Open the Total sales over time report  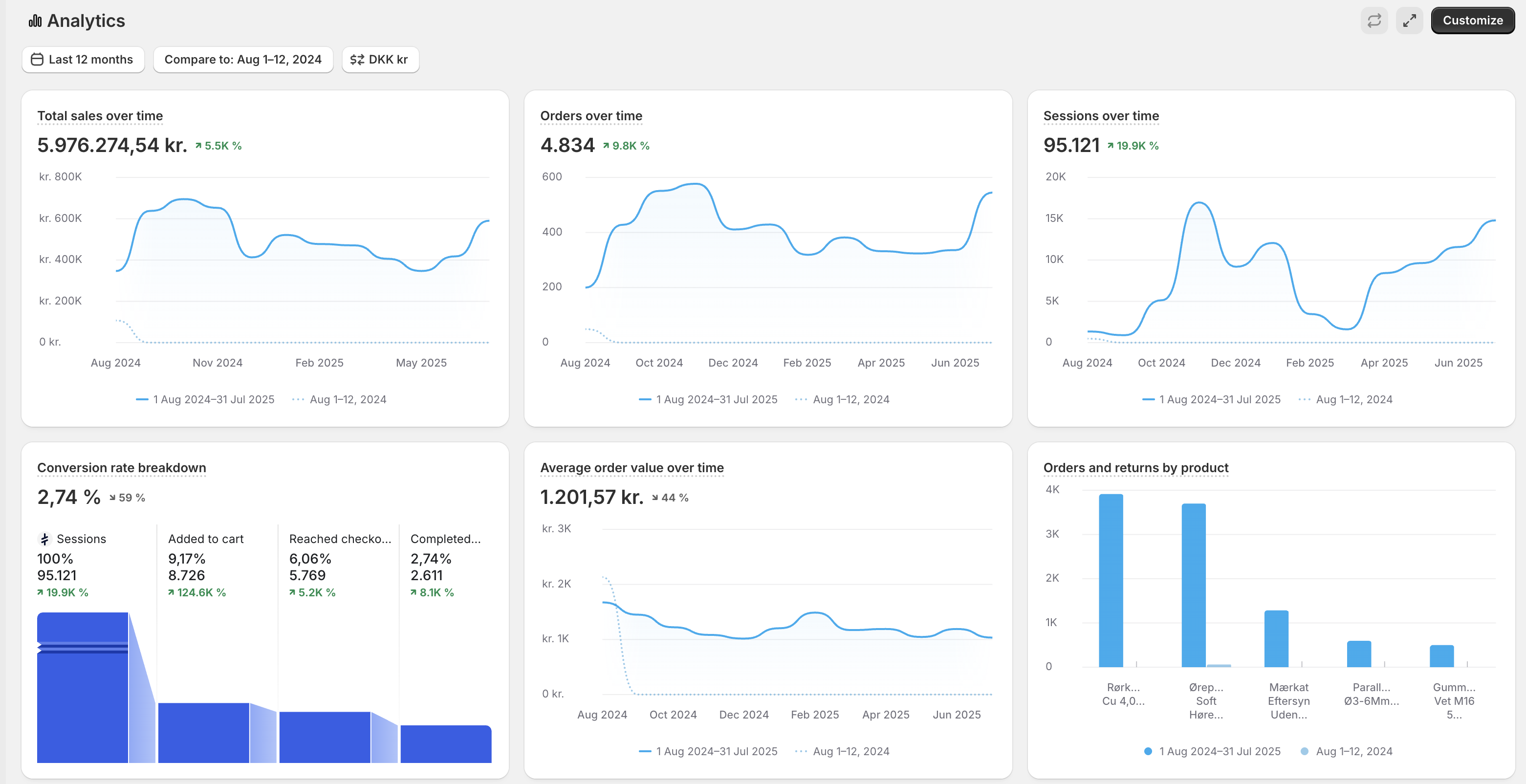100,116
